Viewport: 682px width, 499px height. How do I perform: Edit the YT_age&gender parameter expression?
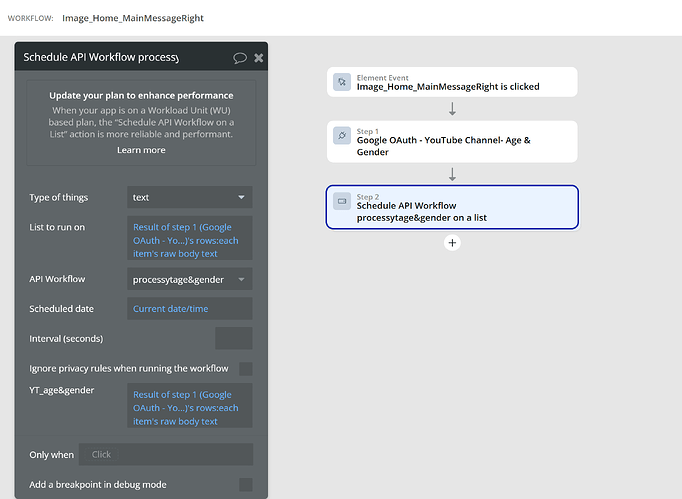point(189,407)
